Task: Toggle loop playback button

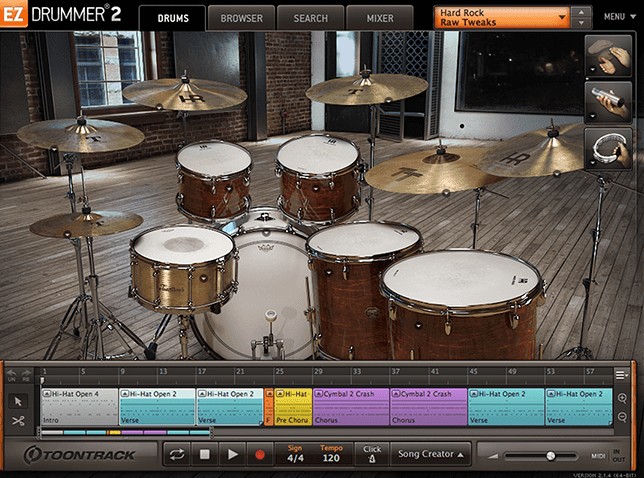Action: (177, 454)
